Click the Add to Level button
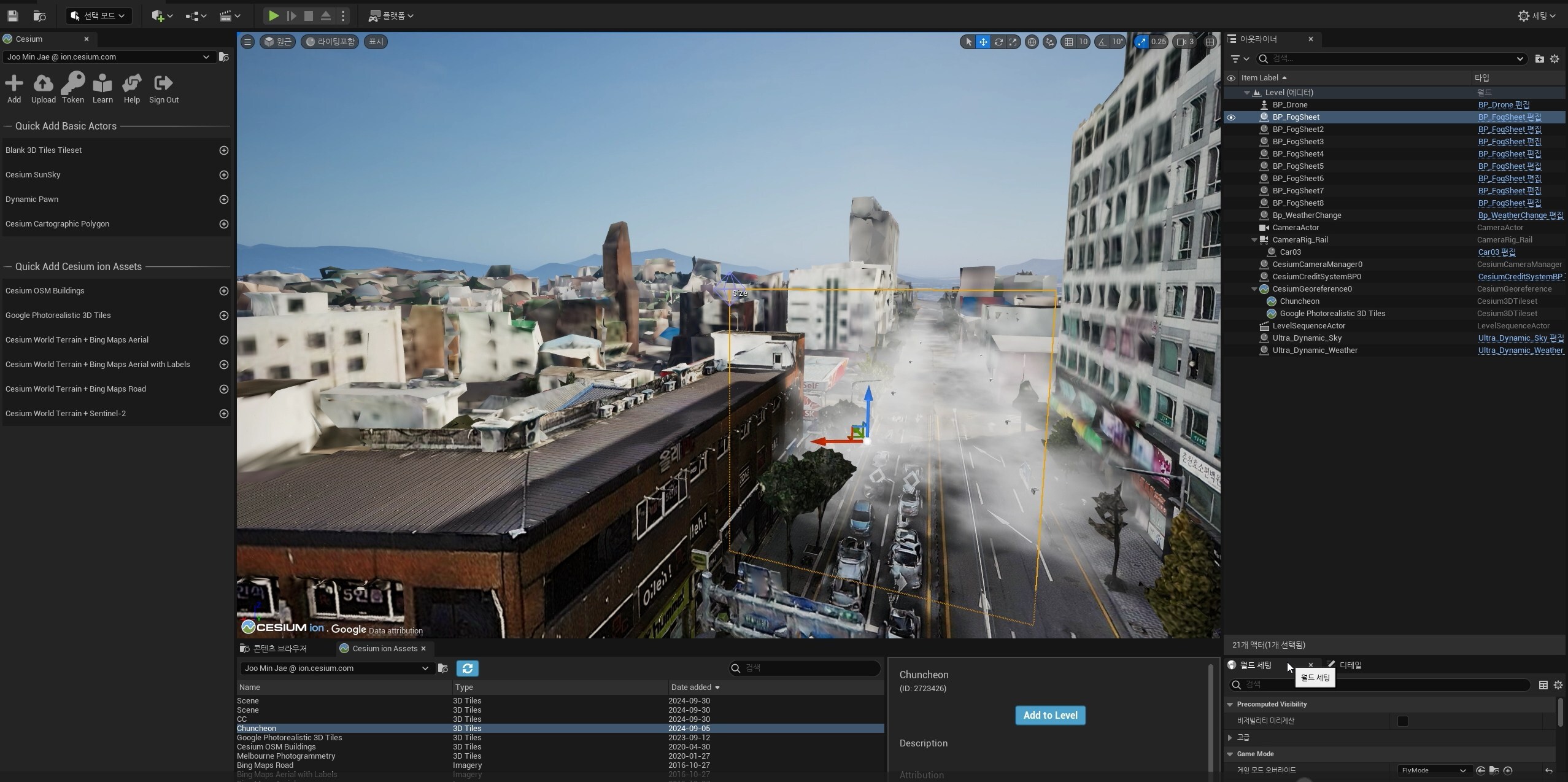Screen dimensions: 1568x782 1049,715
